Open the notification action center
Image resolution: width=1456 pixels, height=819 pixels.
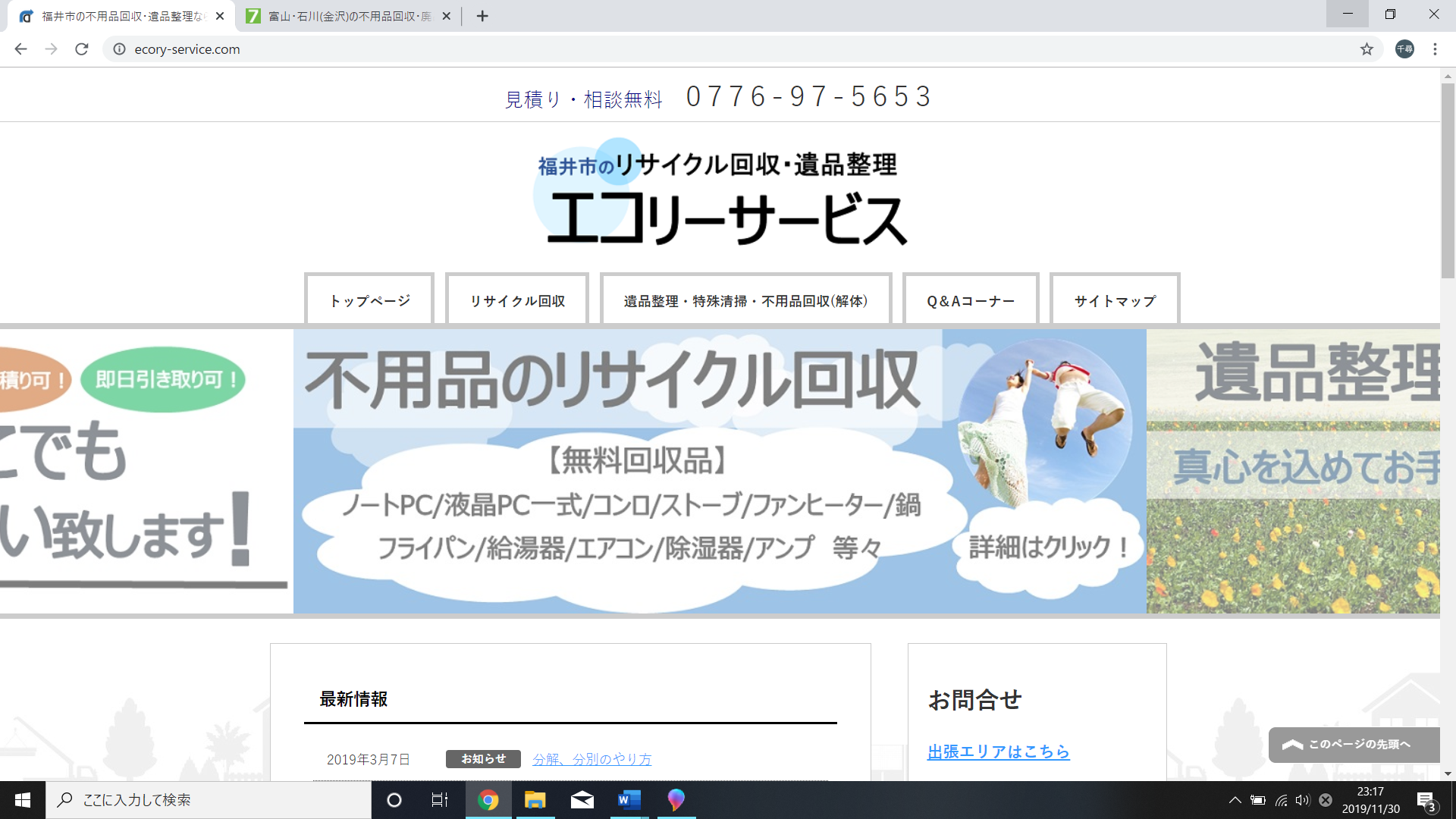[x=1426, y=800]
